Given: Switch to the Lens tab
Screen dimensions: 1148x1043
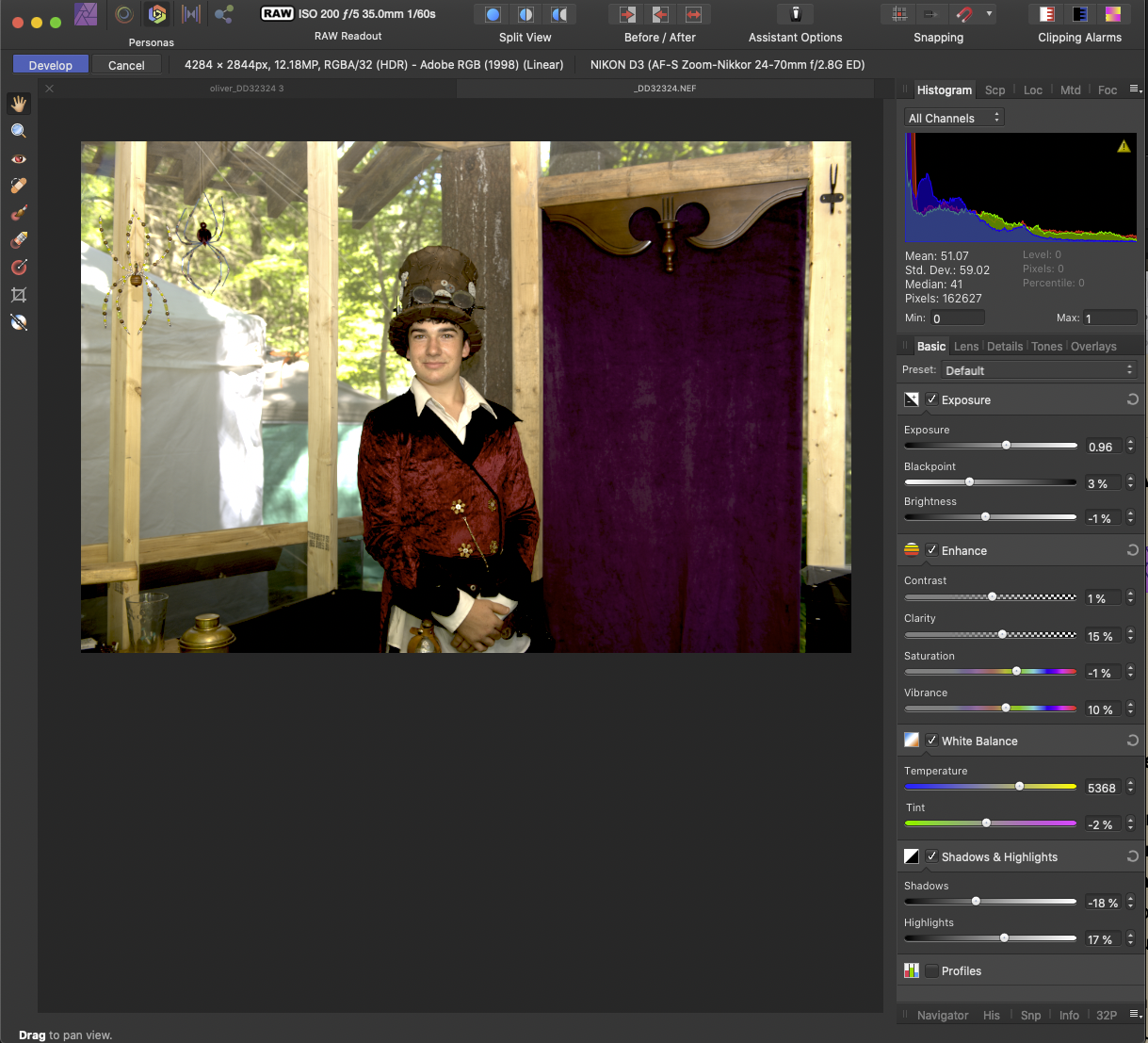Looking at the screenshot, I should 965,347.
